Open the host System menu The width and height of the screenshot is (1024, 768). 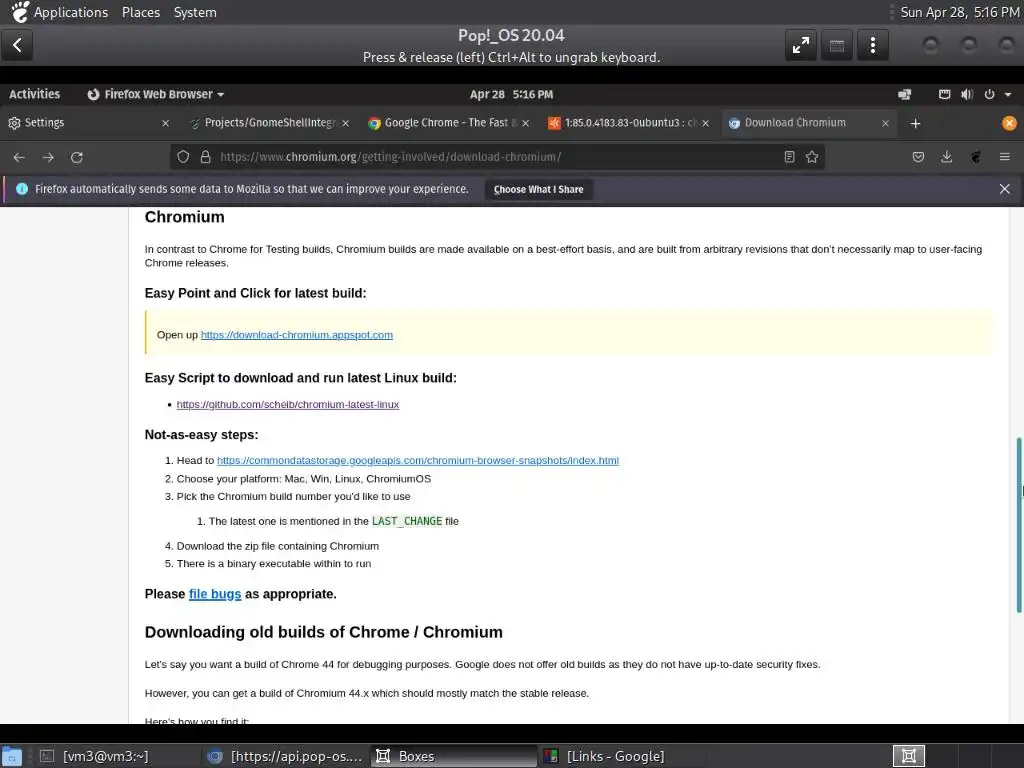coord(195,12)
